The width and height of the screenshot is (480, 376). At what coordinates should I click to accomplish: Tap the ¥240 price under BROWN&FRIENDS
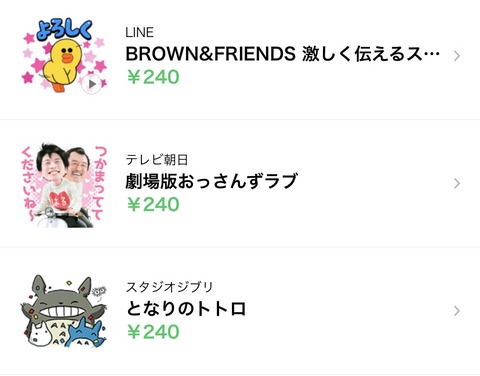point(153,77)
